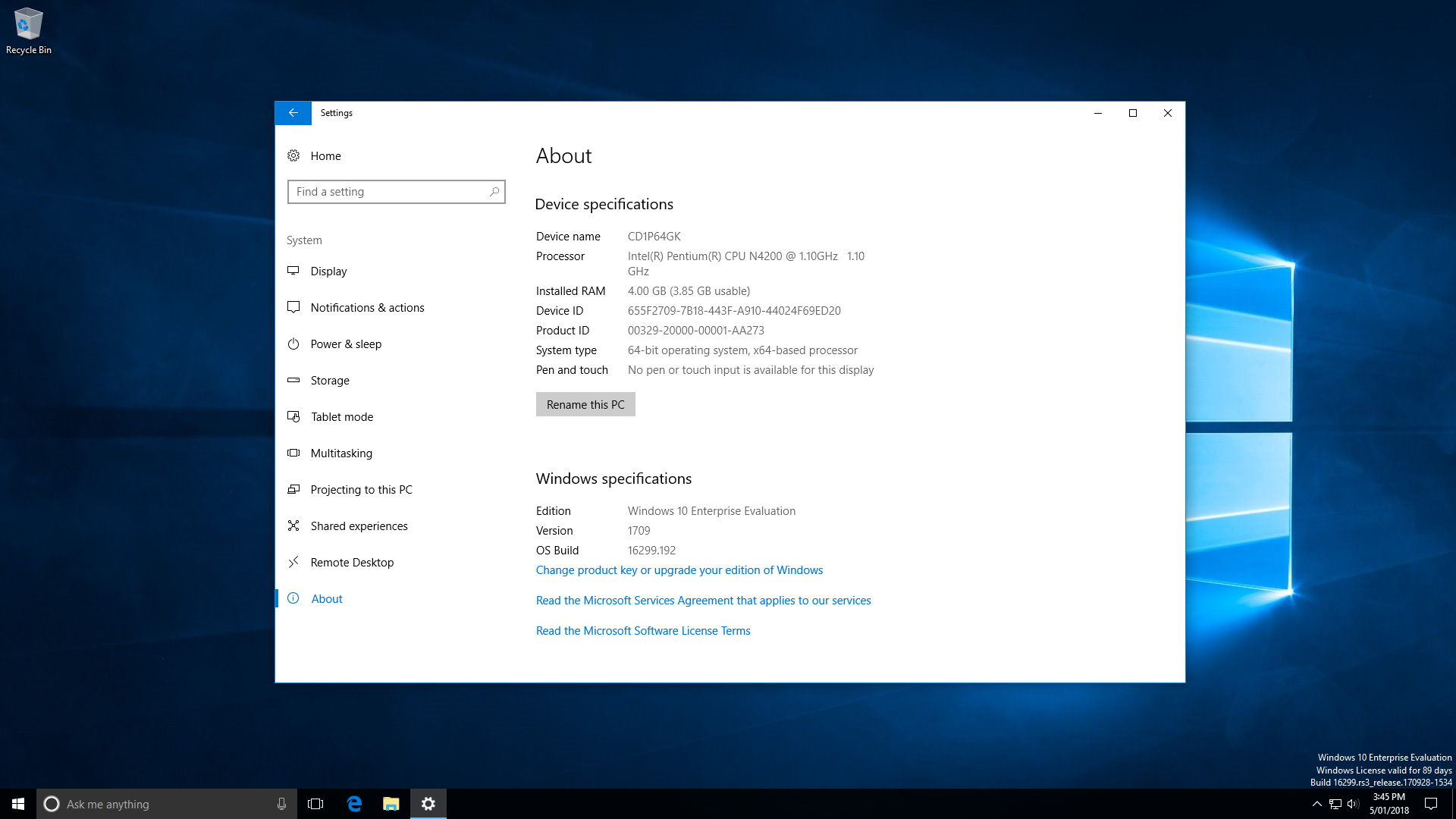
Task: Click the Tablet mode icon
Action: click(x=293, y=416)
